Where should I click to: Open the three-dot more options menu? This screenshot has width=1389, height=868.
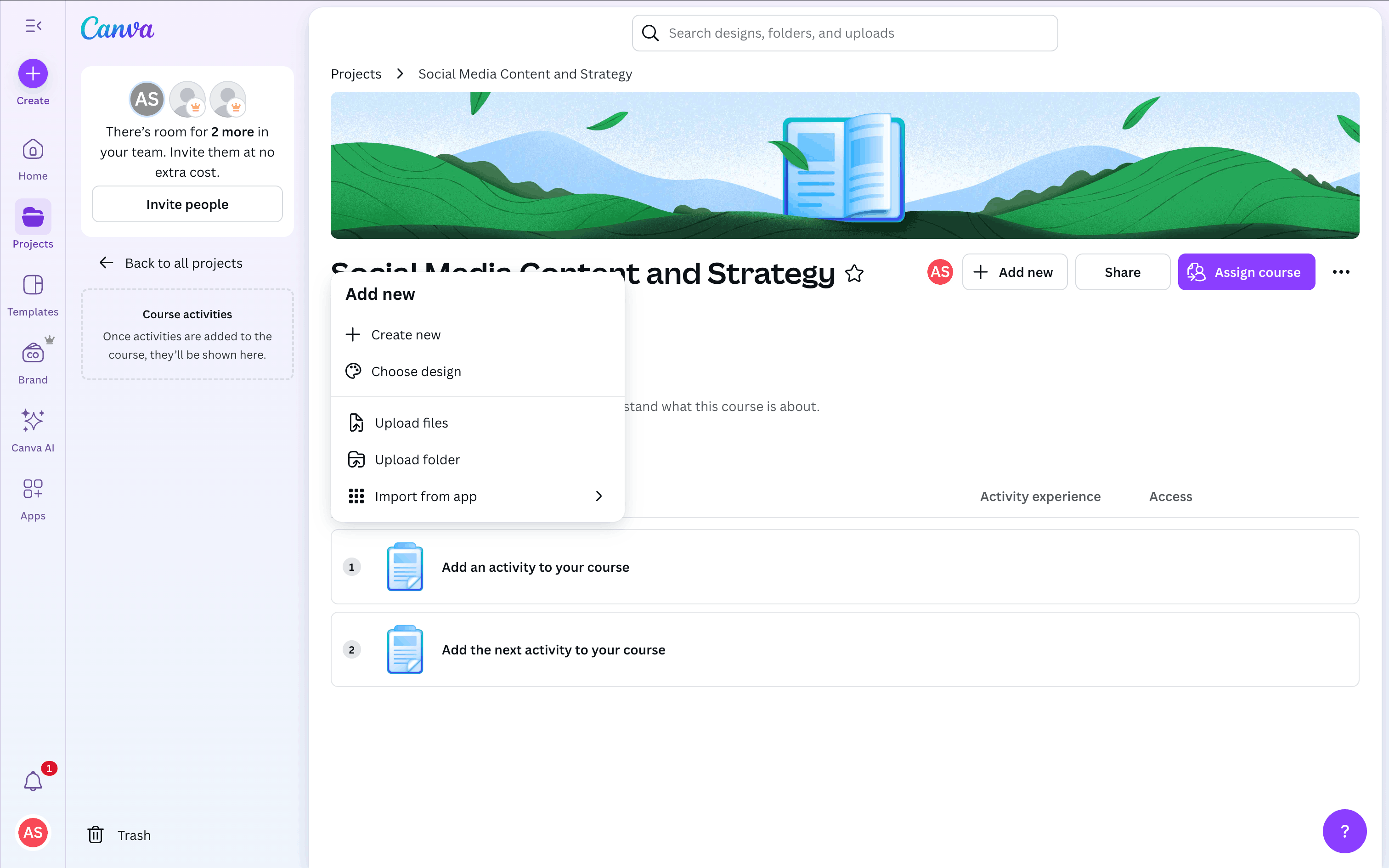[x=1341, y=272]
